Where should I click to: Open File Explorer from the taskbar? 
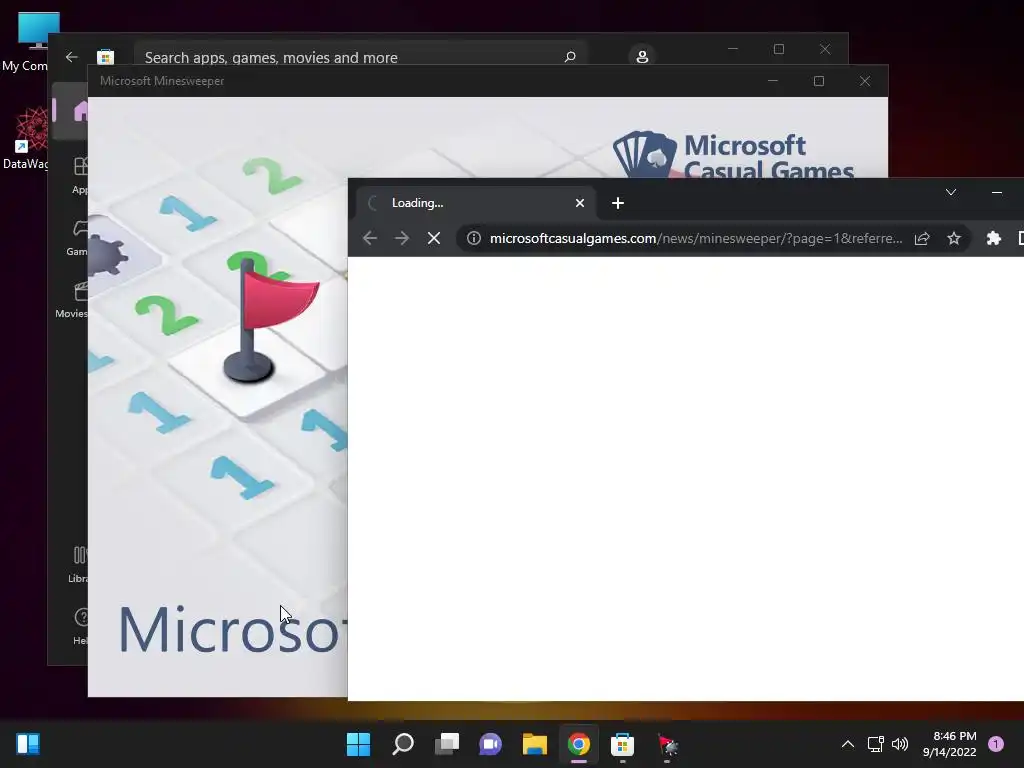tap(535, 744)
